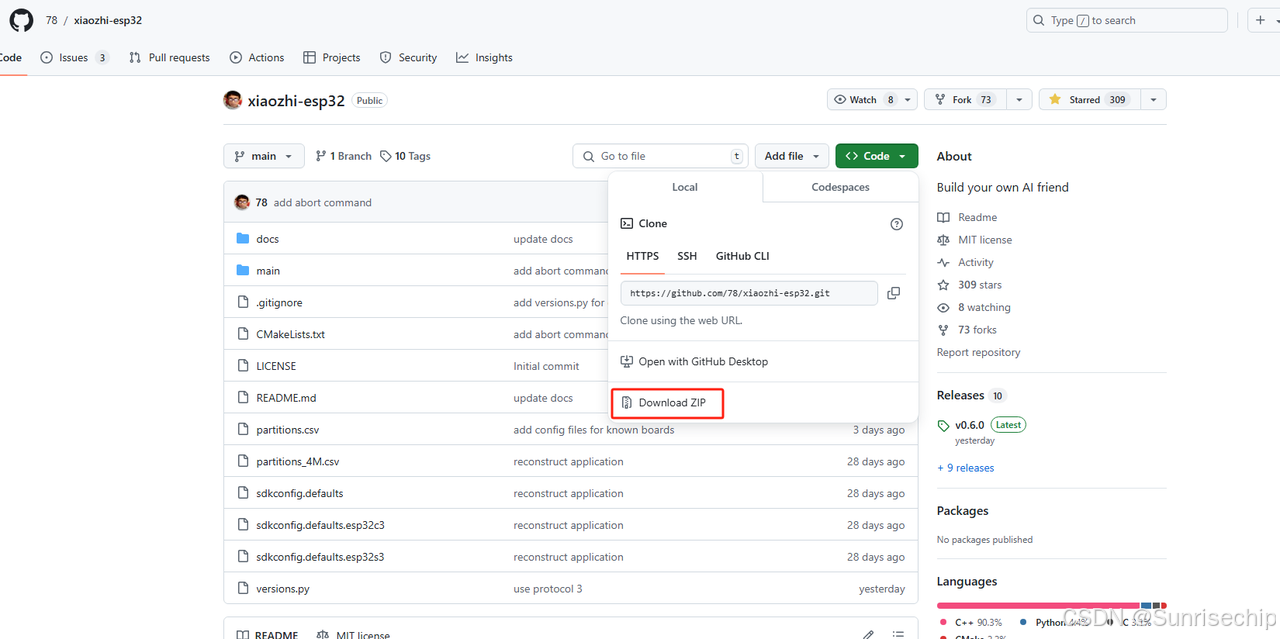This screenshot has width=1280, height=639.
Task: Click the versions.py file icon
Action: [x=242, y=589]
